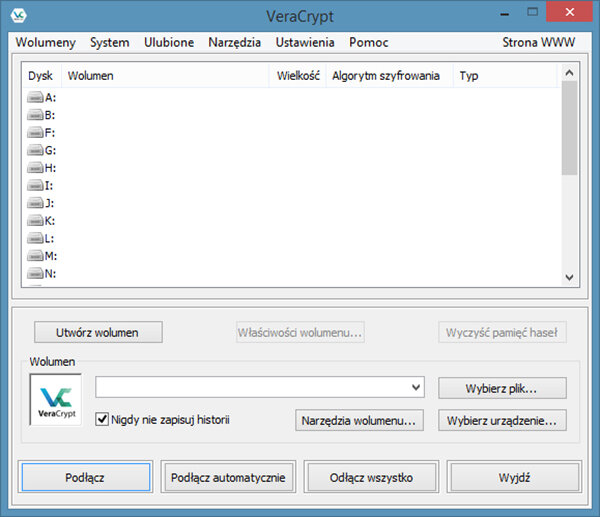Click the Wyczyść pamięć haseł button
Screen dimensions: 600x517
502,332
